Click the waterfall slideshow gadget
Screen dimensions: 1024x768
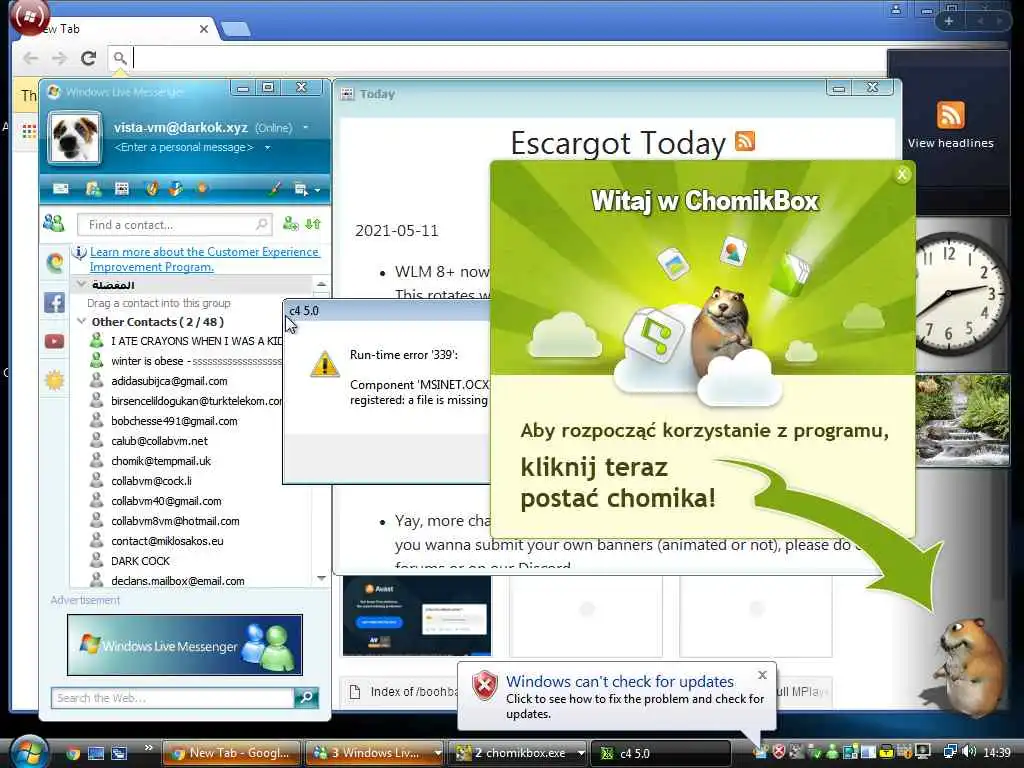point(963,420)
